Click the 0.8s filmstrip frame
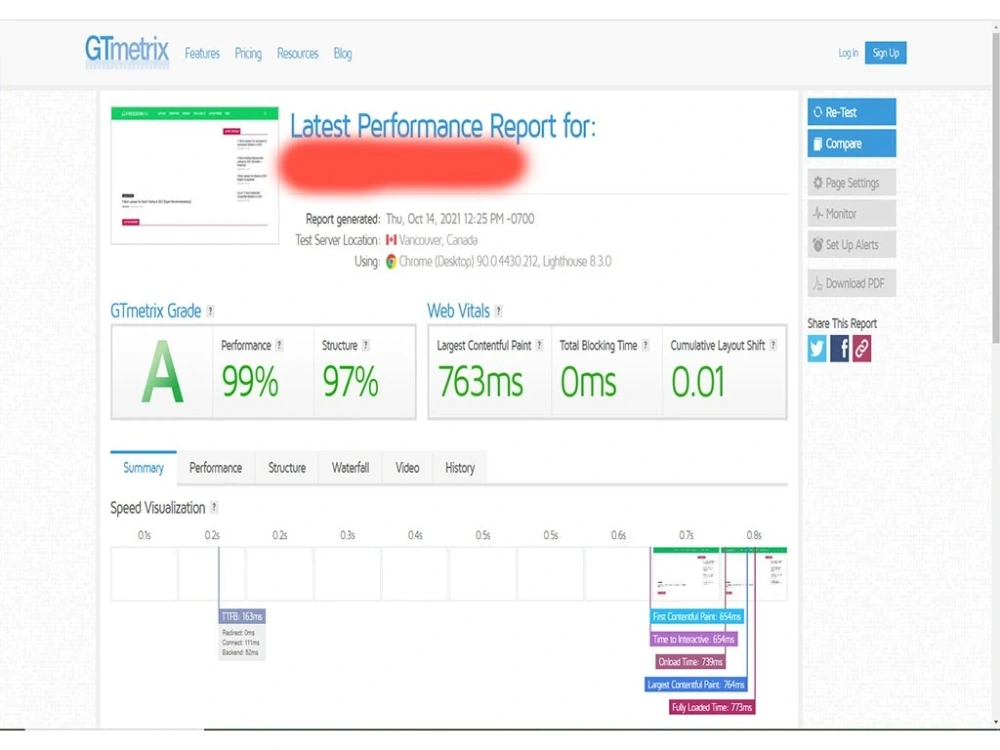This screenshot has width=1000, height=750. click(754, 574)
